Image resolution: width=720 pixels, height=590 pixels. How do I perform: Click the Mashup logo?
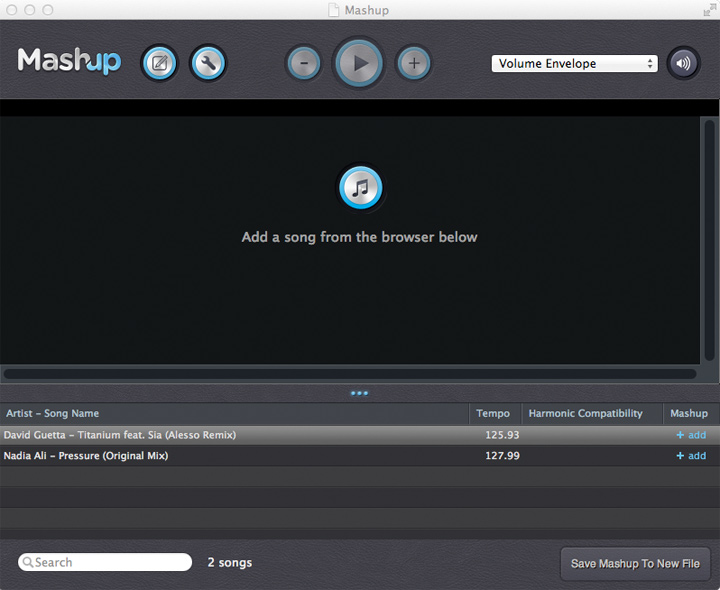tap(69, 61)
